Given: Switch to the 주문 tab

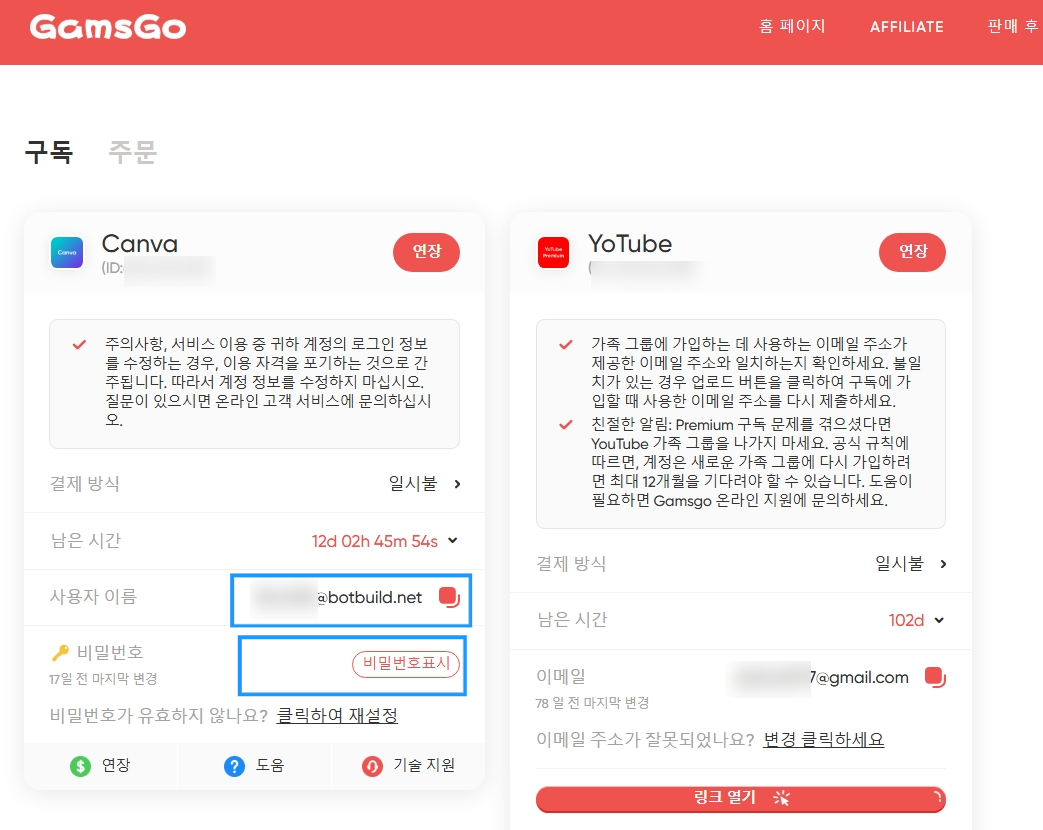Looking at the screenshot, I should [132, 152].
